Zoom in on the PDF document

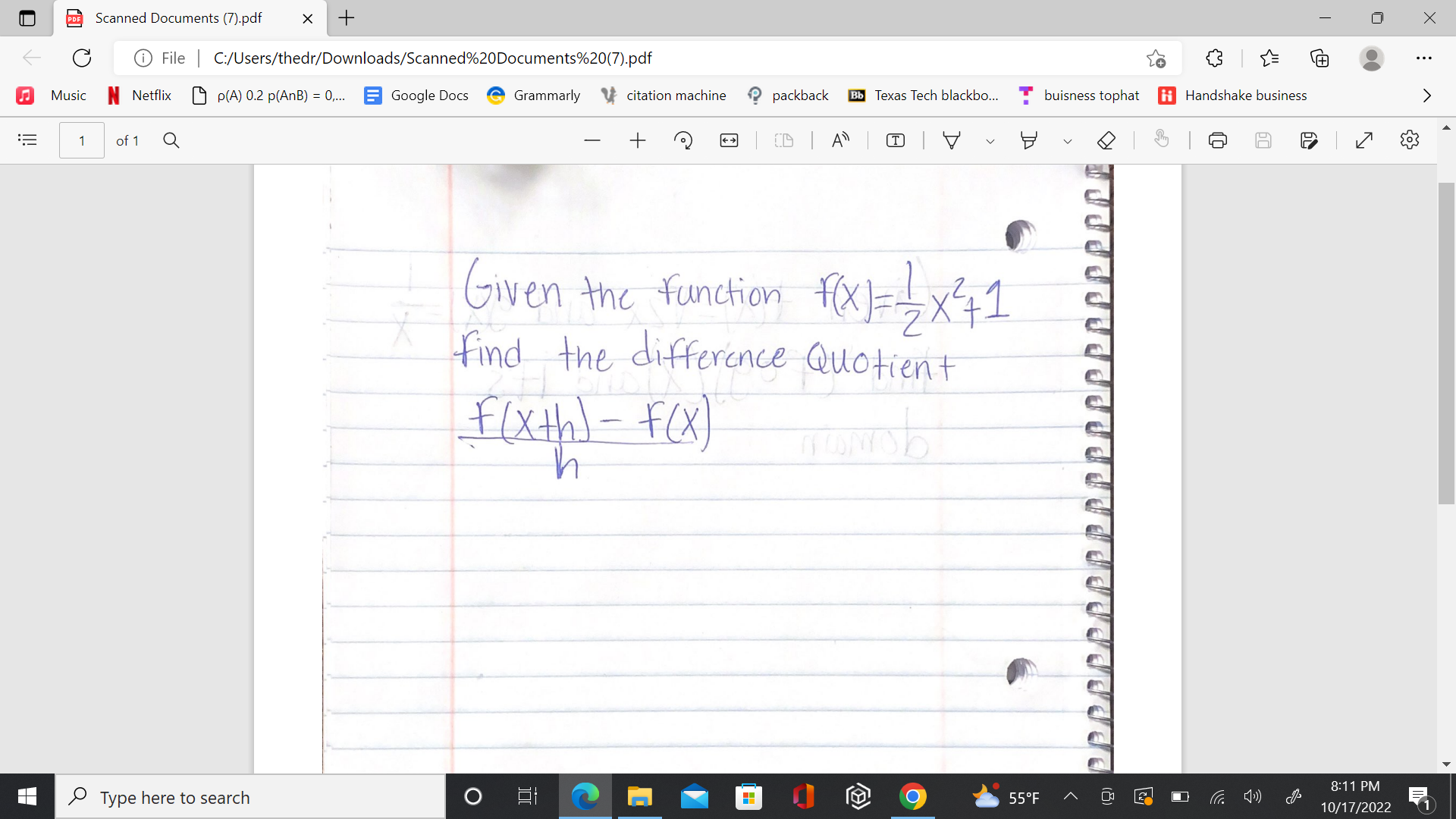click(638, 140)
